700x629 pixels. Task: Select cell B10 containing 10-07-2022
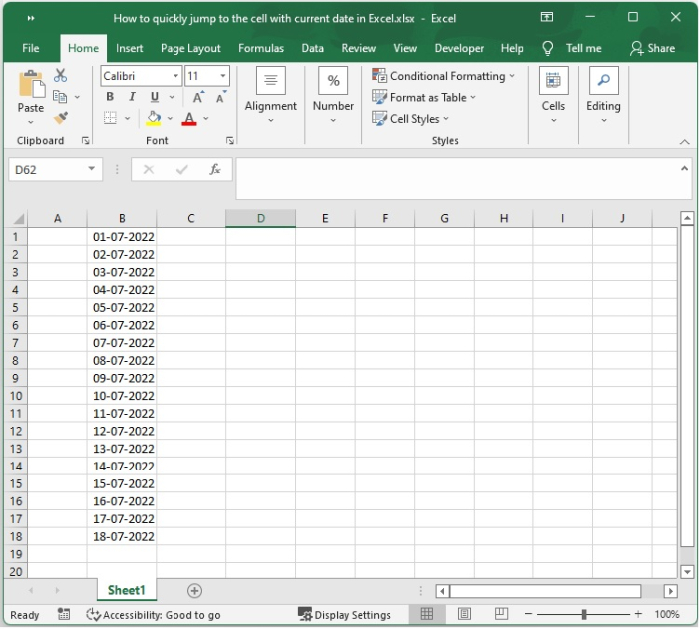point(122,396)
